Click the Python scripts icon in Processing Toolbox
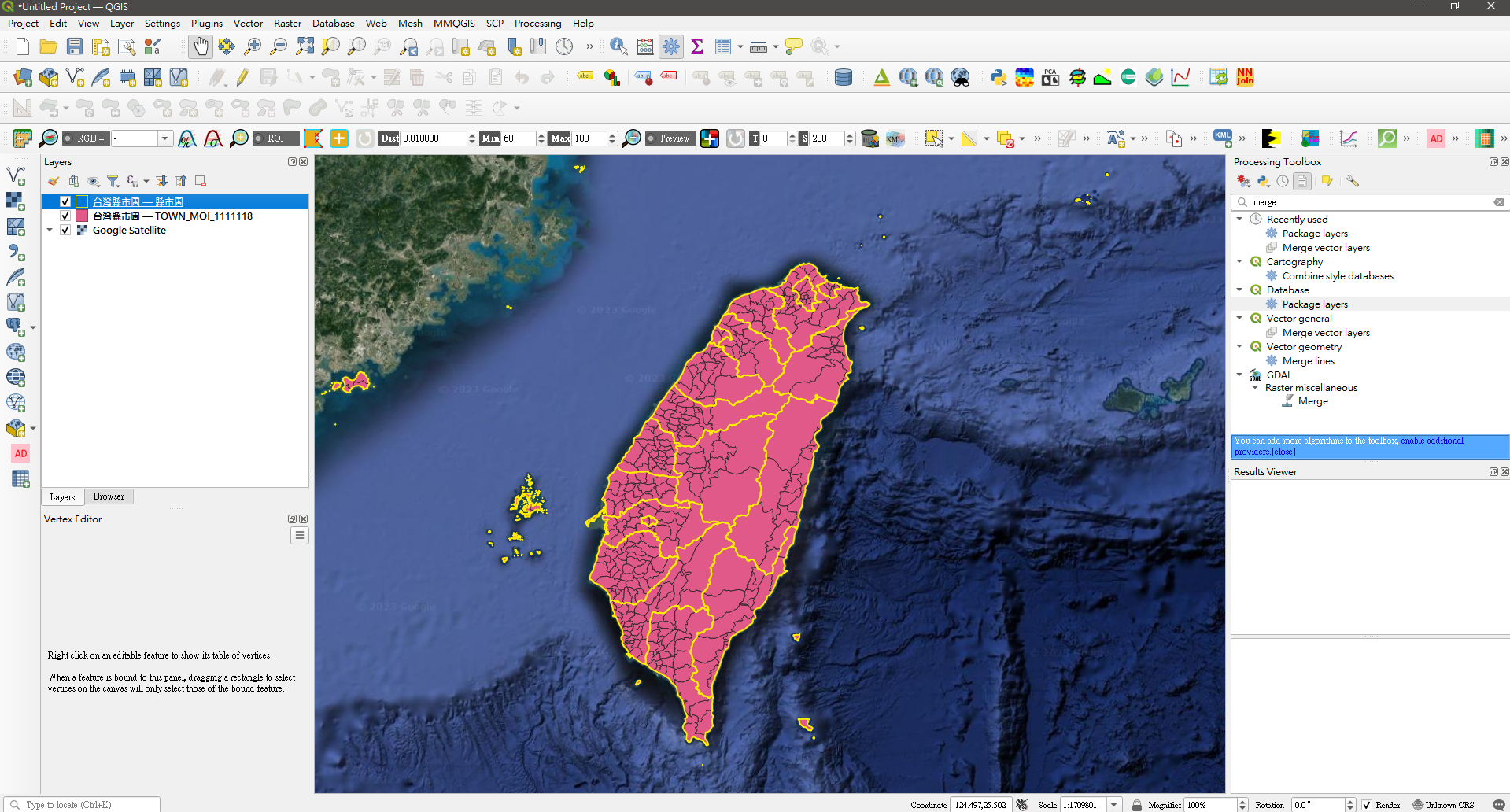 click(x=1263, y=181)
